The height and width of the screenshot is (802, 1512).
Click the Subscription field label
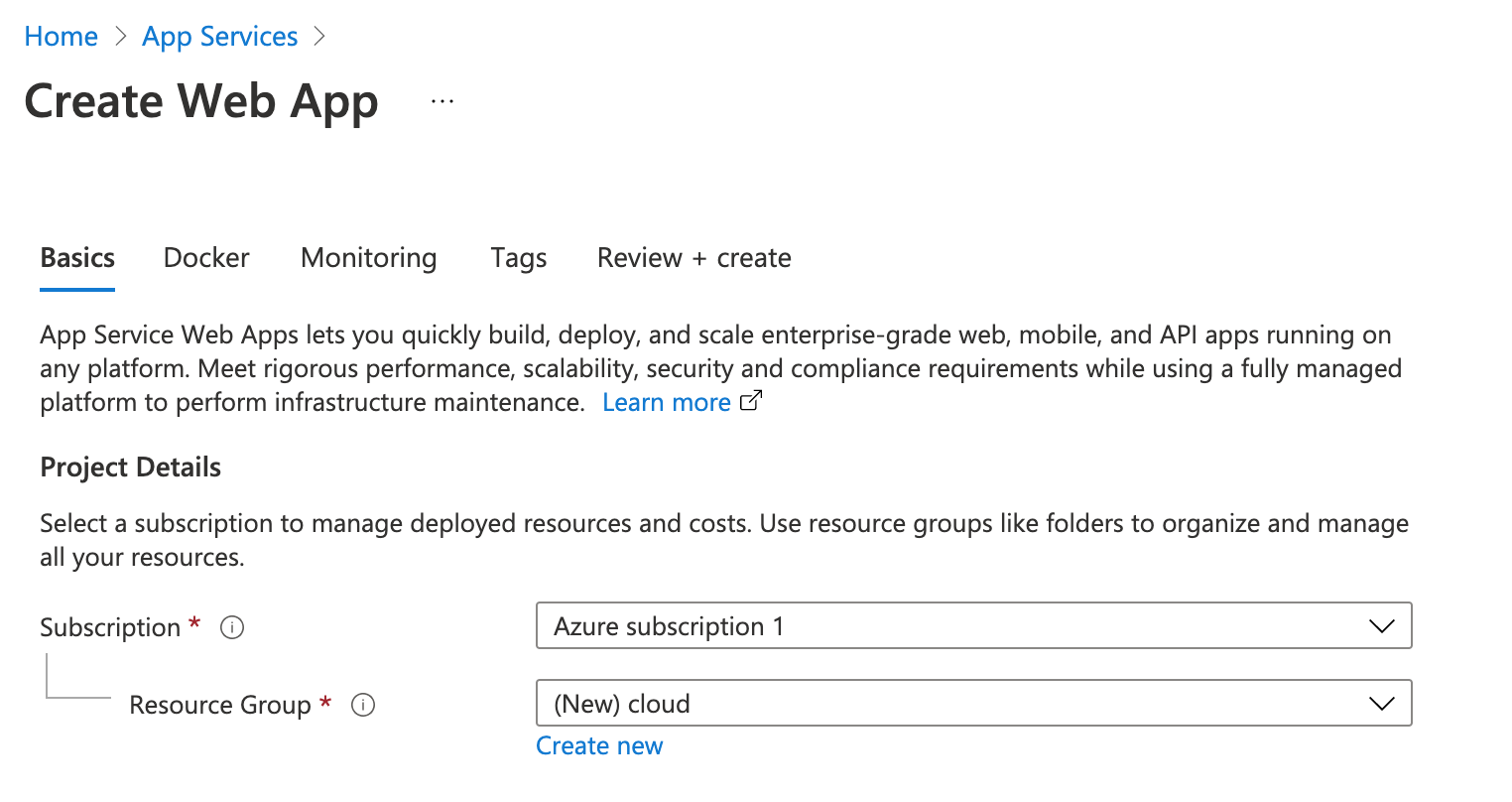(x=110, y=627)
